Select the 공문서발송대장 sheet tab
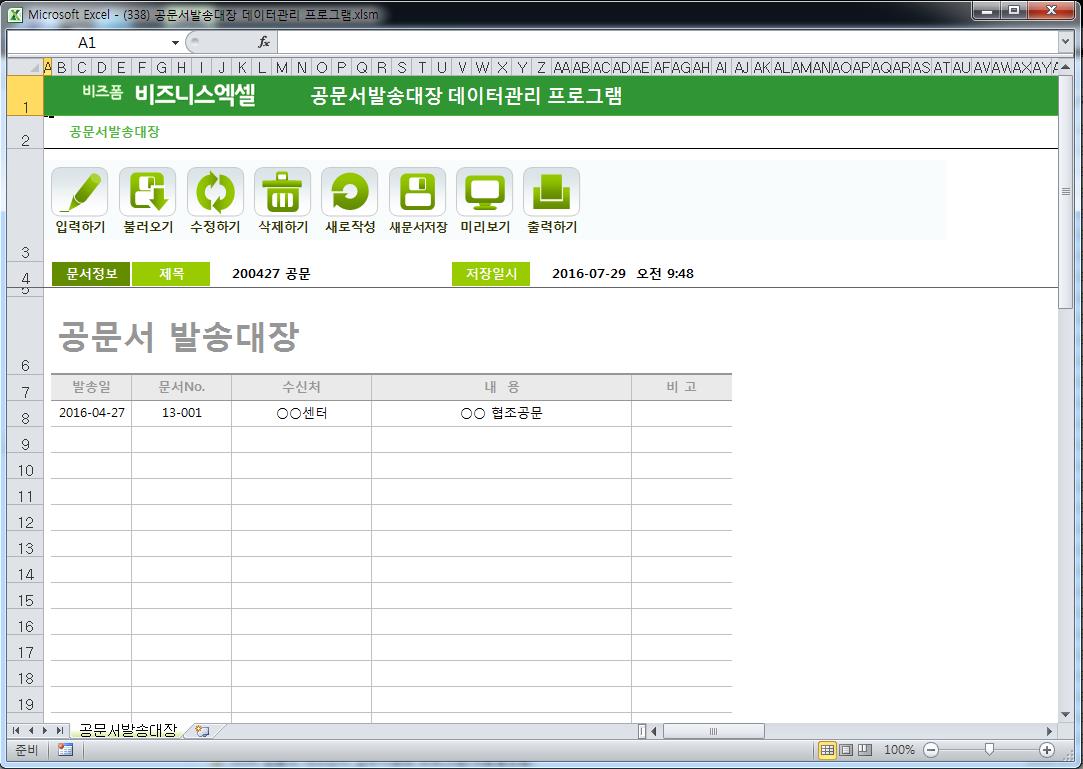The height and width of the screenshot is (769, 1083). tap(127, 730)
